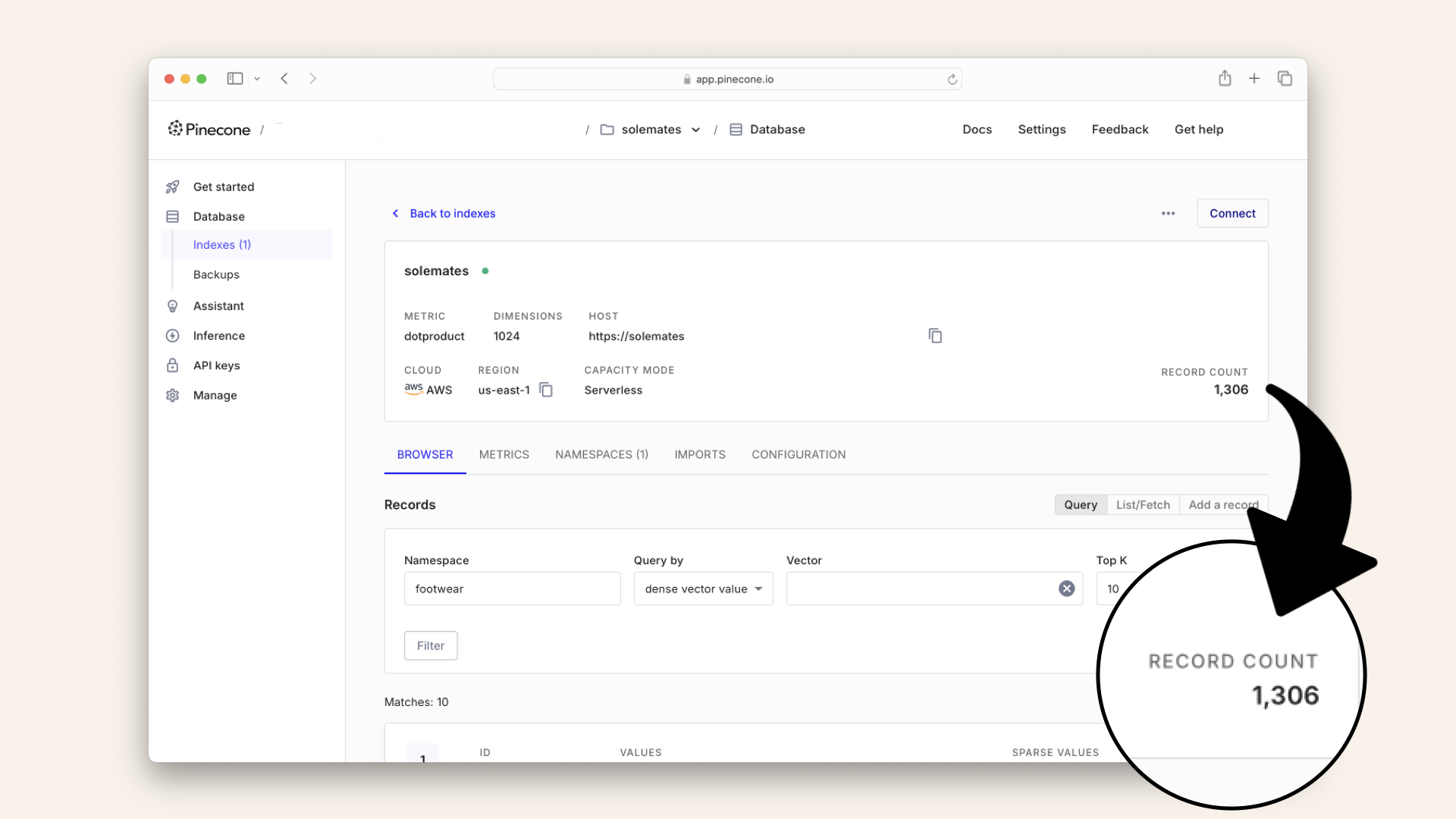Click the Database breadcrumb
Image resolution: width=1456 pixels, height=819 pixels.
click(x=767, y=130)
